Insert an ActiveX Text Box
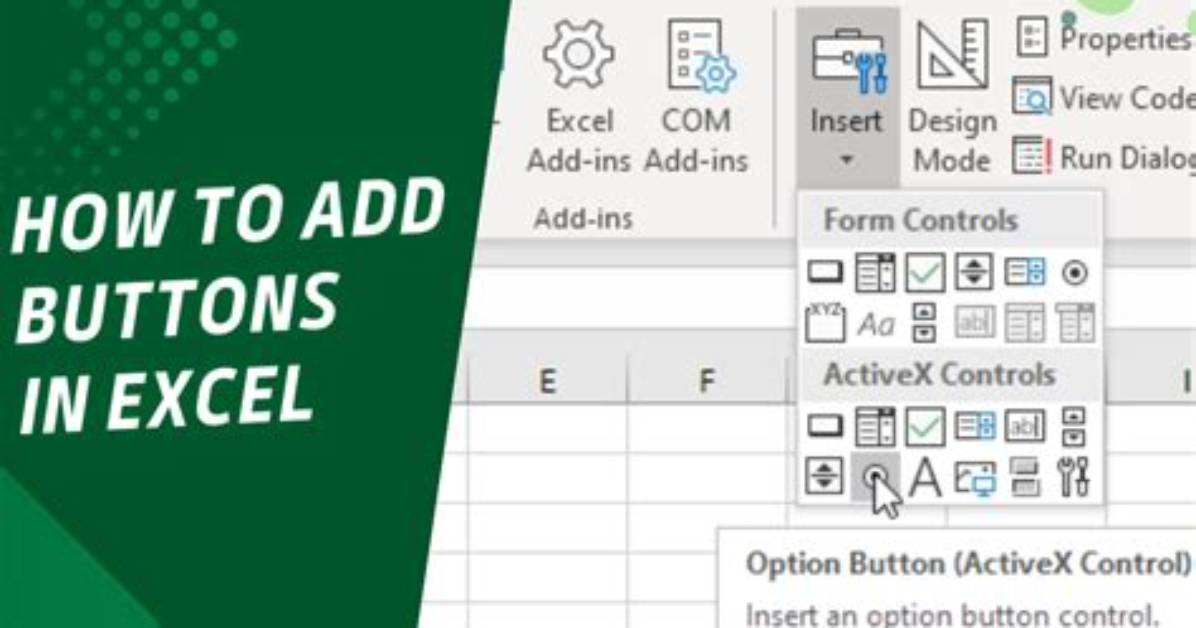The height and width of the screenshot is (628, 1196). [1024, 426]
